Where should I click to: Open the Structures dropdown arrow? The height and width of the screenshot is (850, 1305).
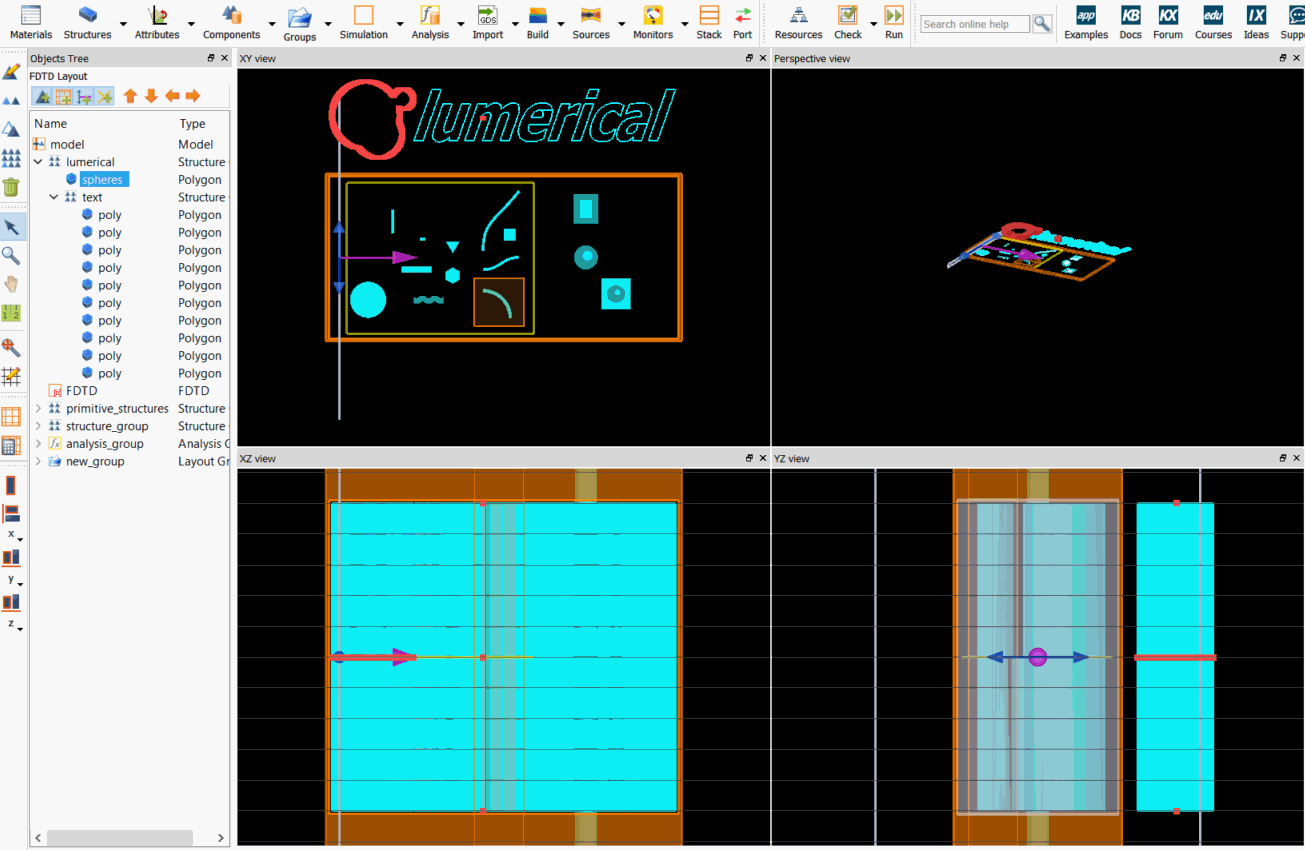pos(123,23)
